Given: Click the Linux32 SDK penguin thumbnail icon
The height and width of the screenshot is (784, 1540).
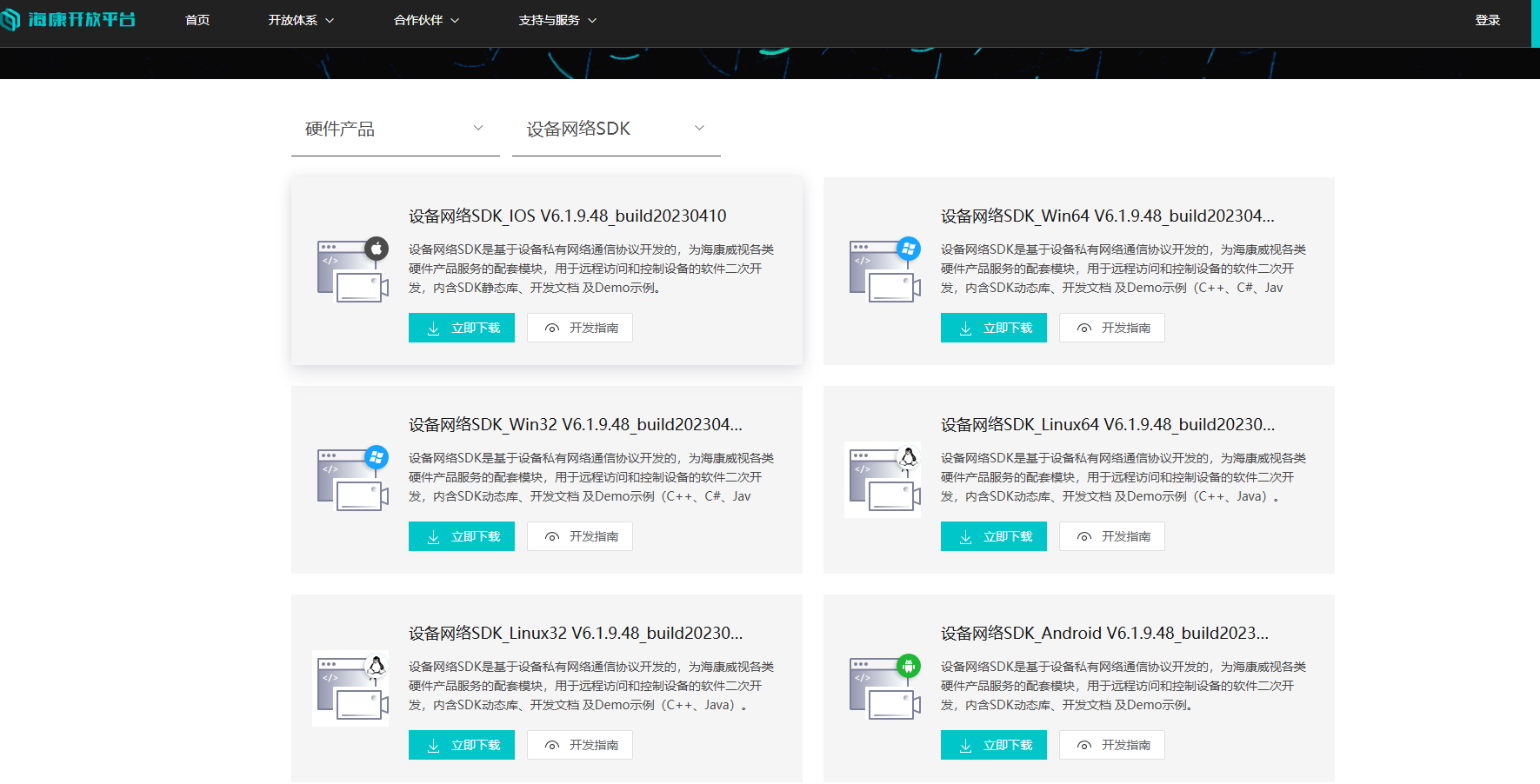Looking at the screenshot, I should [x=350, y=688].
